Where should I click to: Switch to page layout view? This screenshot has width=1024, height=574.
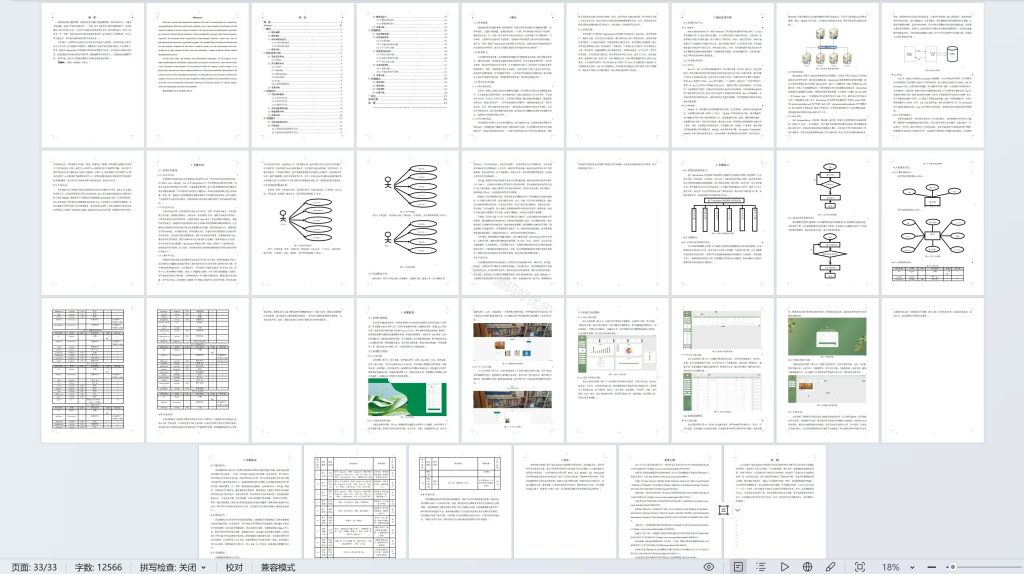738,567
